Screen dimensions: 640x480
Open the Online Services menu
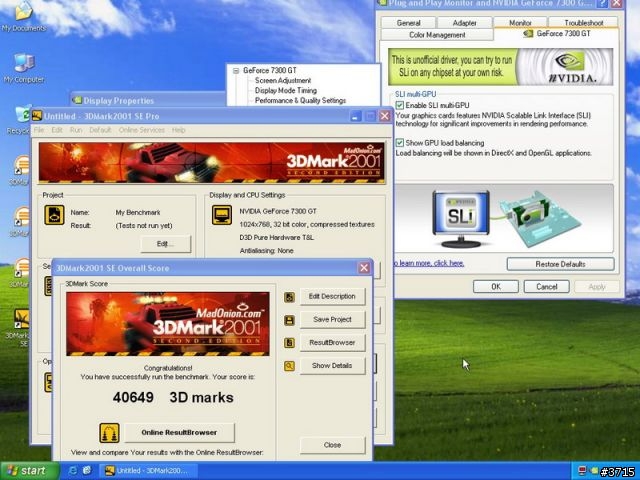142,130
